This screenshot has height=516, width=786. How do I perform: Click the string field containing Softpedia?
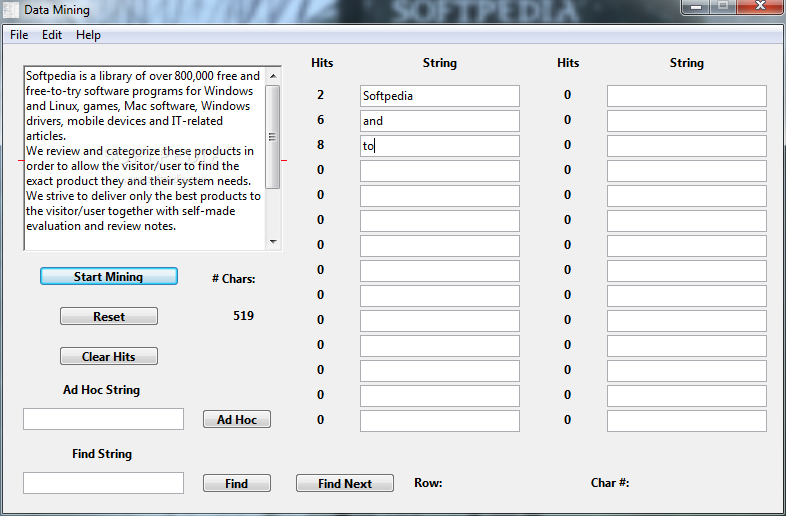coord(440,96)
